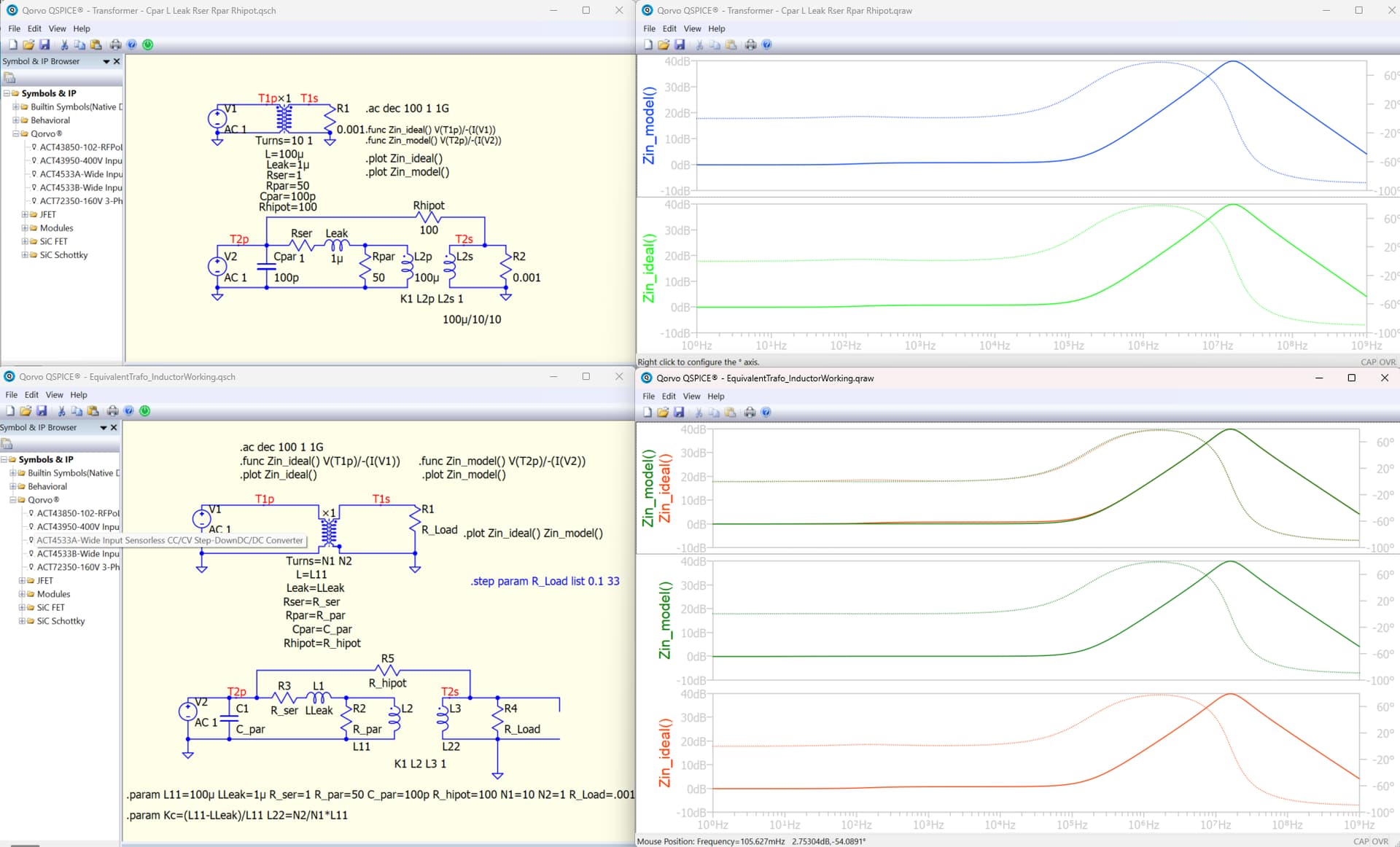
Task: Close the bottom Symbol & IP Browser panel
Action: [114, 428]
